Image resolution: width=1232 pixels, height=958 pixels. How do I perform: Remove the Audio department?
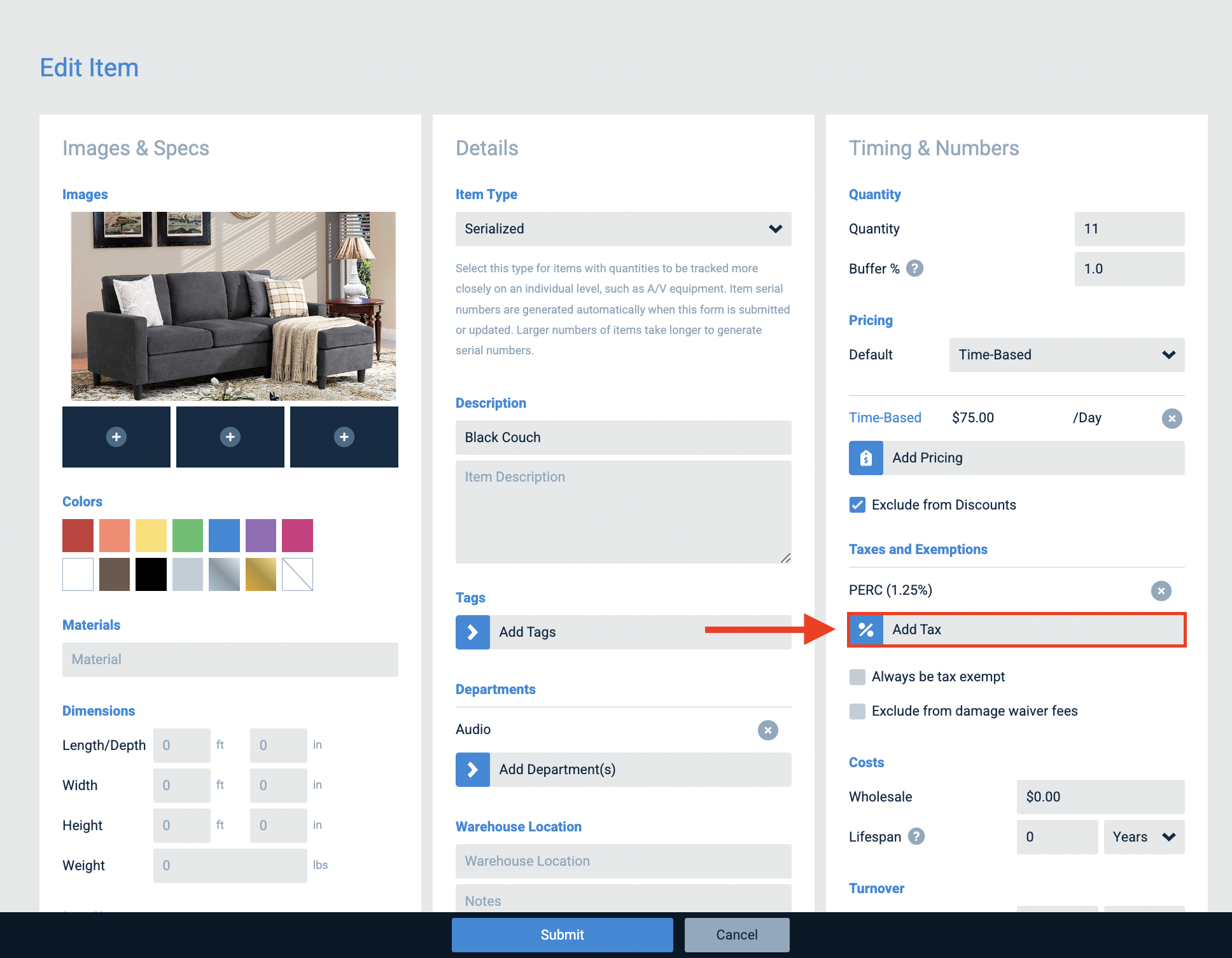(x=767, y=730)
